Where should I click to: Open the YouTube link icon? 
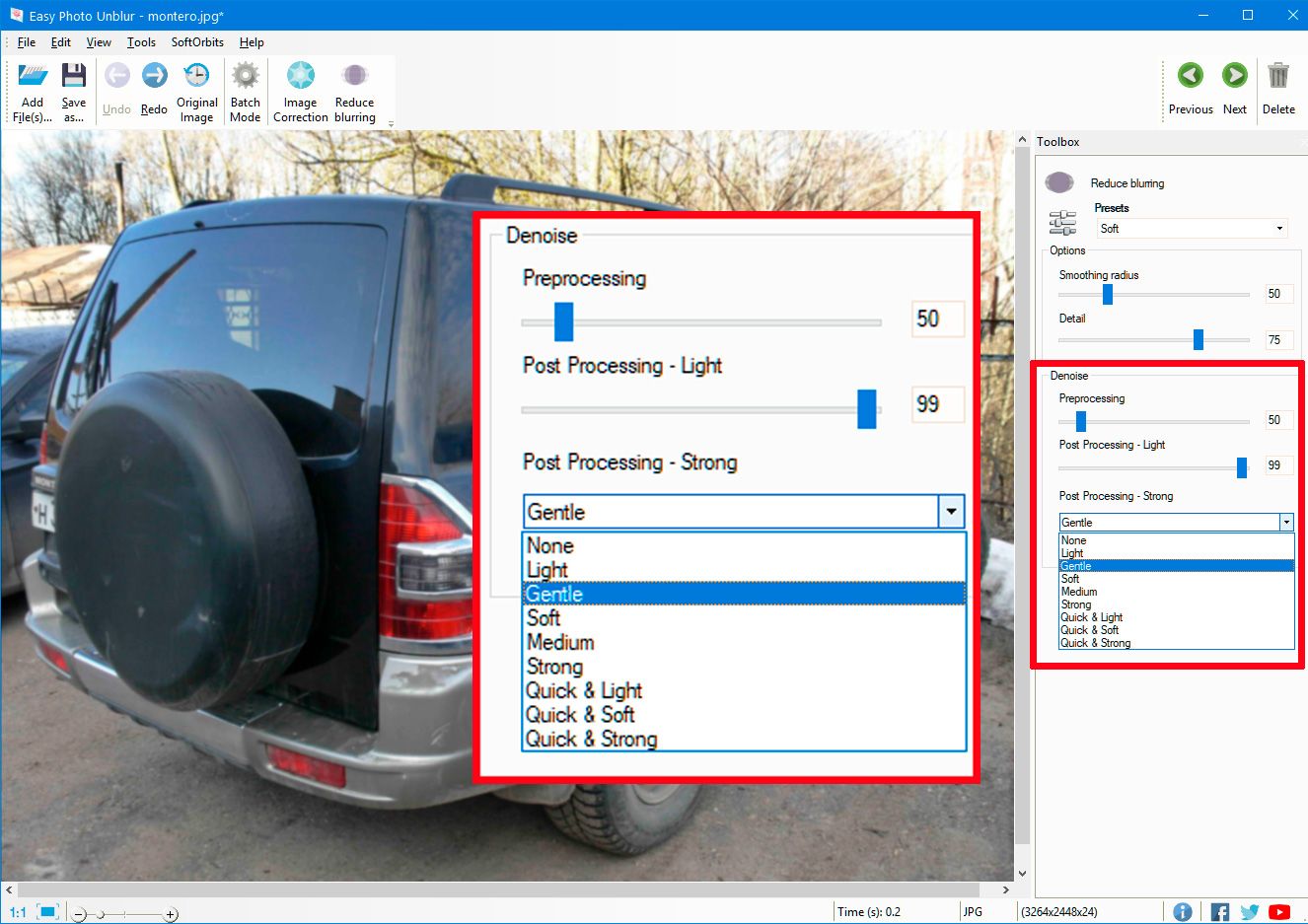click(x=1279, y=912)
